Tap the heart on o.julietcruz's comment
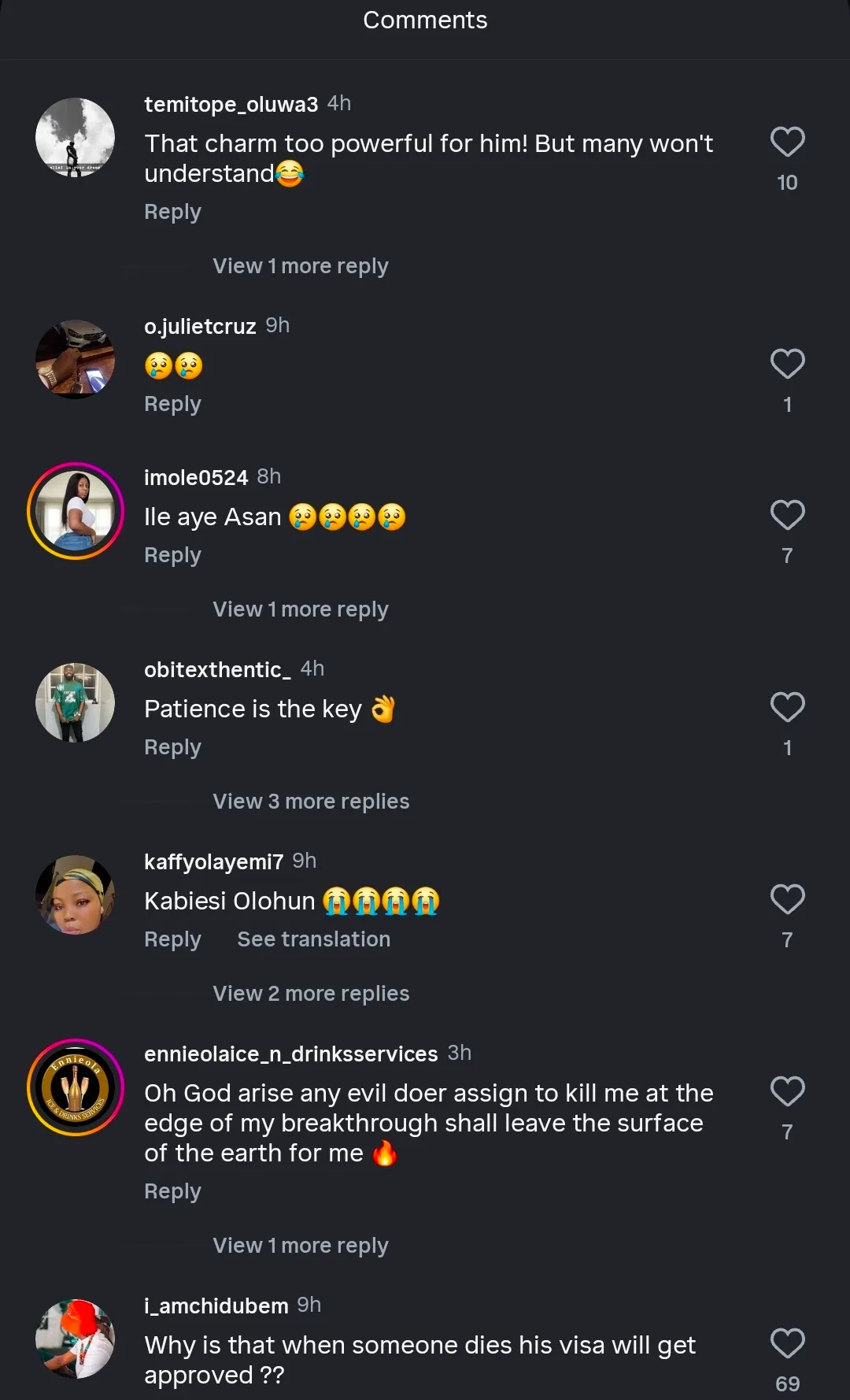The image size is (850, 1400). (x=787, y=365)
